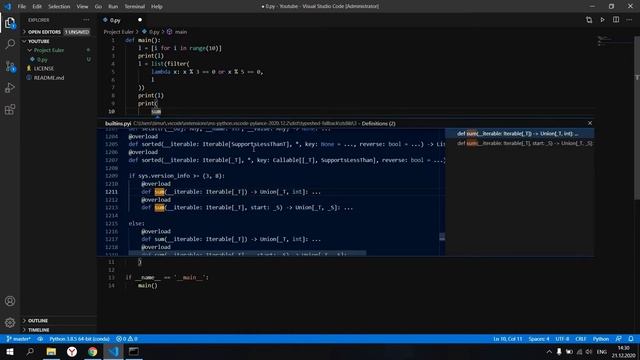
Task: Close the peek definitions widget
Action: [x=590, y=123]
